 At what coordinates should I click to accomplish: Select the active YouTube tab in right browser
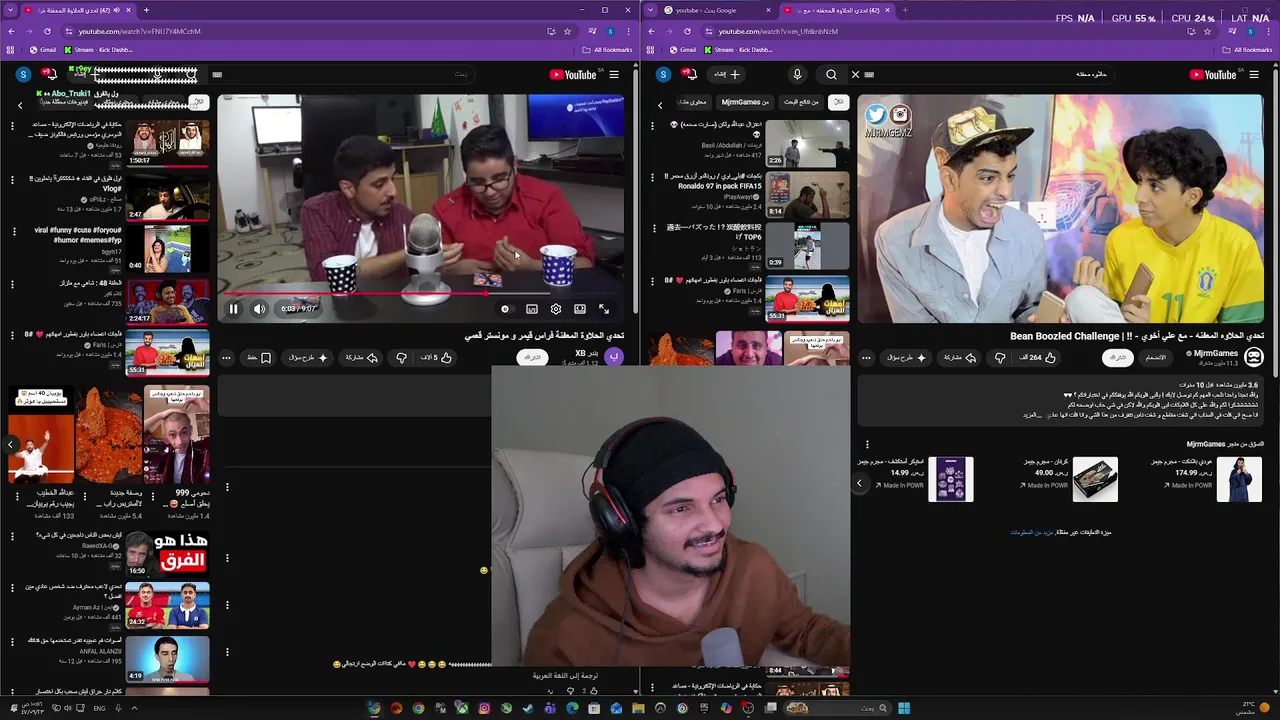[838, 10]
